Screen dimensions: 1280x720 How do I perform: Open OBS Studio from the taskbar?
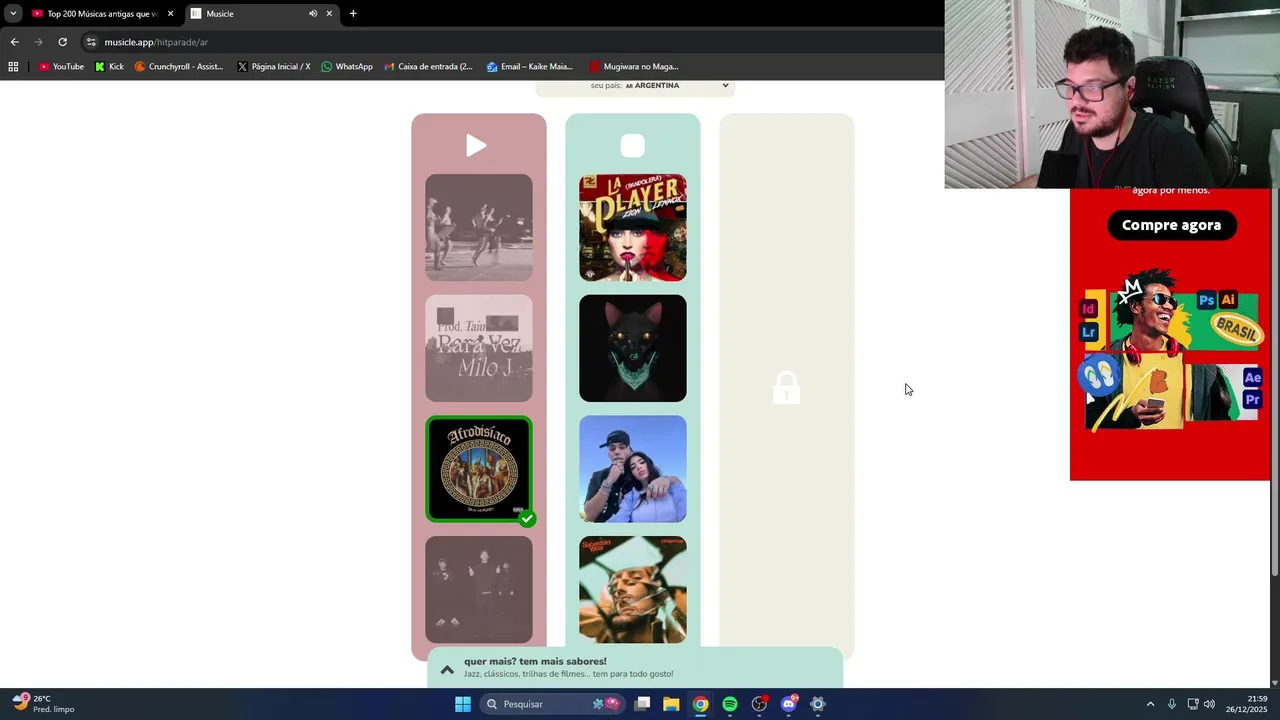click(x=759, y=704)
